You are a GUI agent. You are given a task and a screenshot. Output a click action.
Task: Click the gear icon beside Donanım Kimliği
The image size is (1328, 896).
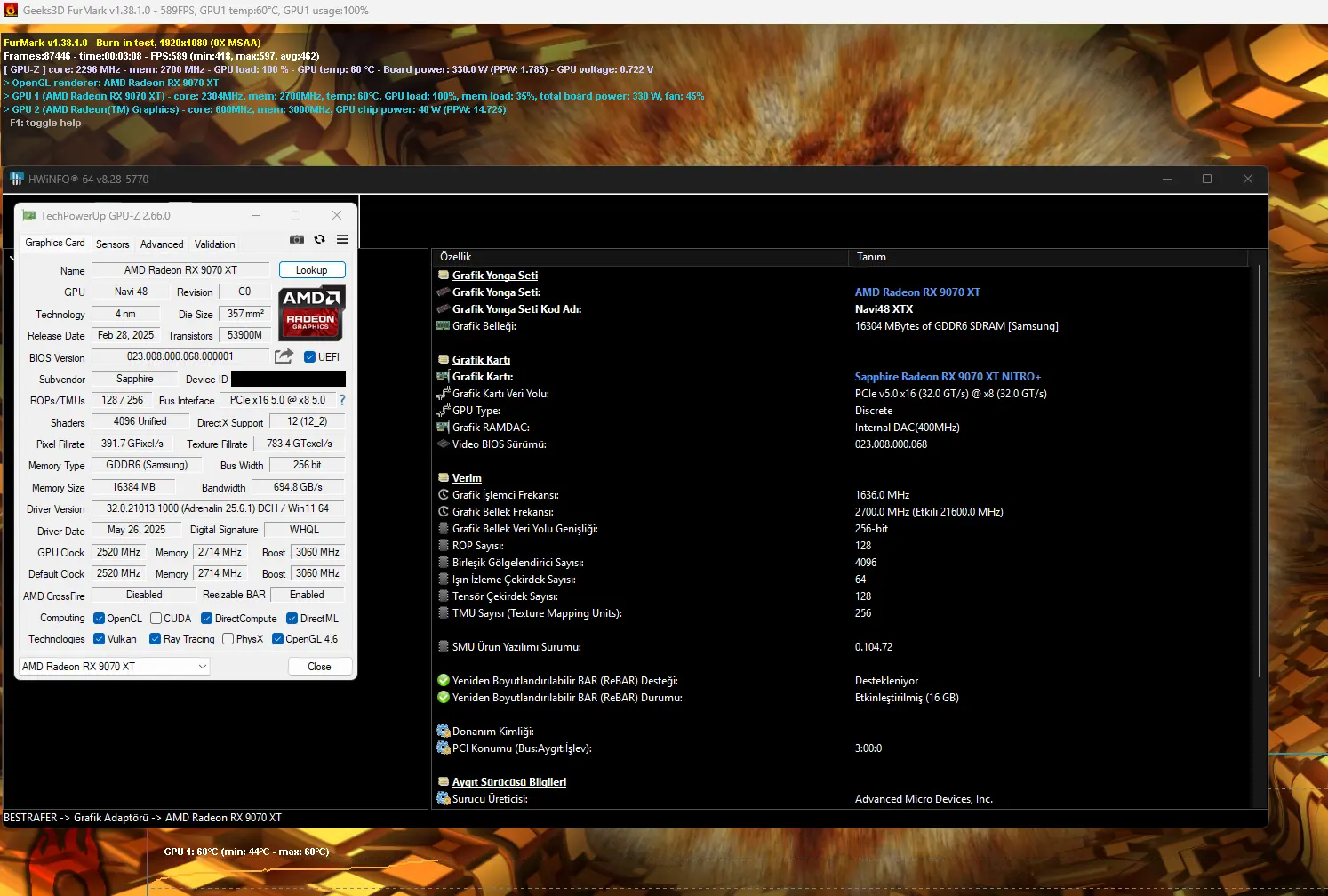pos(444,731)
